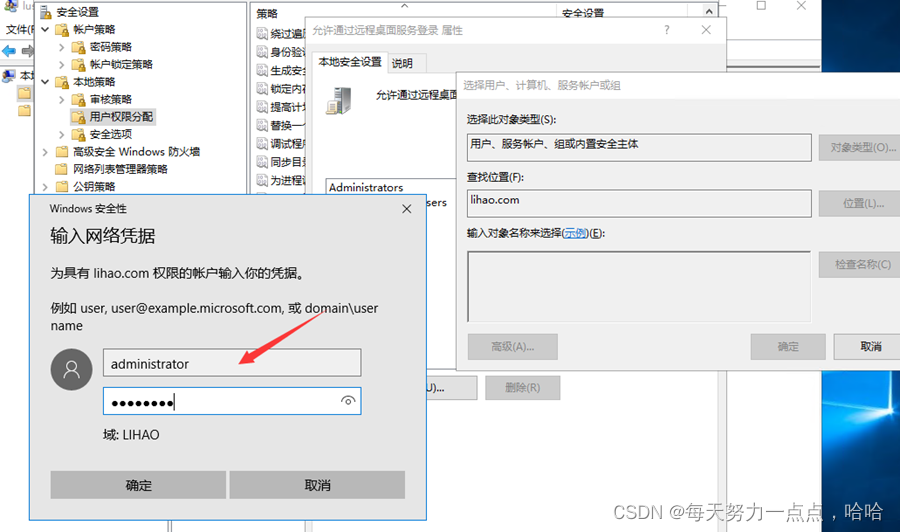Click help question mark in properties dialog
900x532 pixels.
tap(666, 30)
